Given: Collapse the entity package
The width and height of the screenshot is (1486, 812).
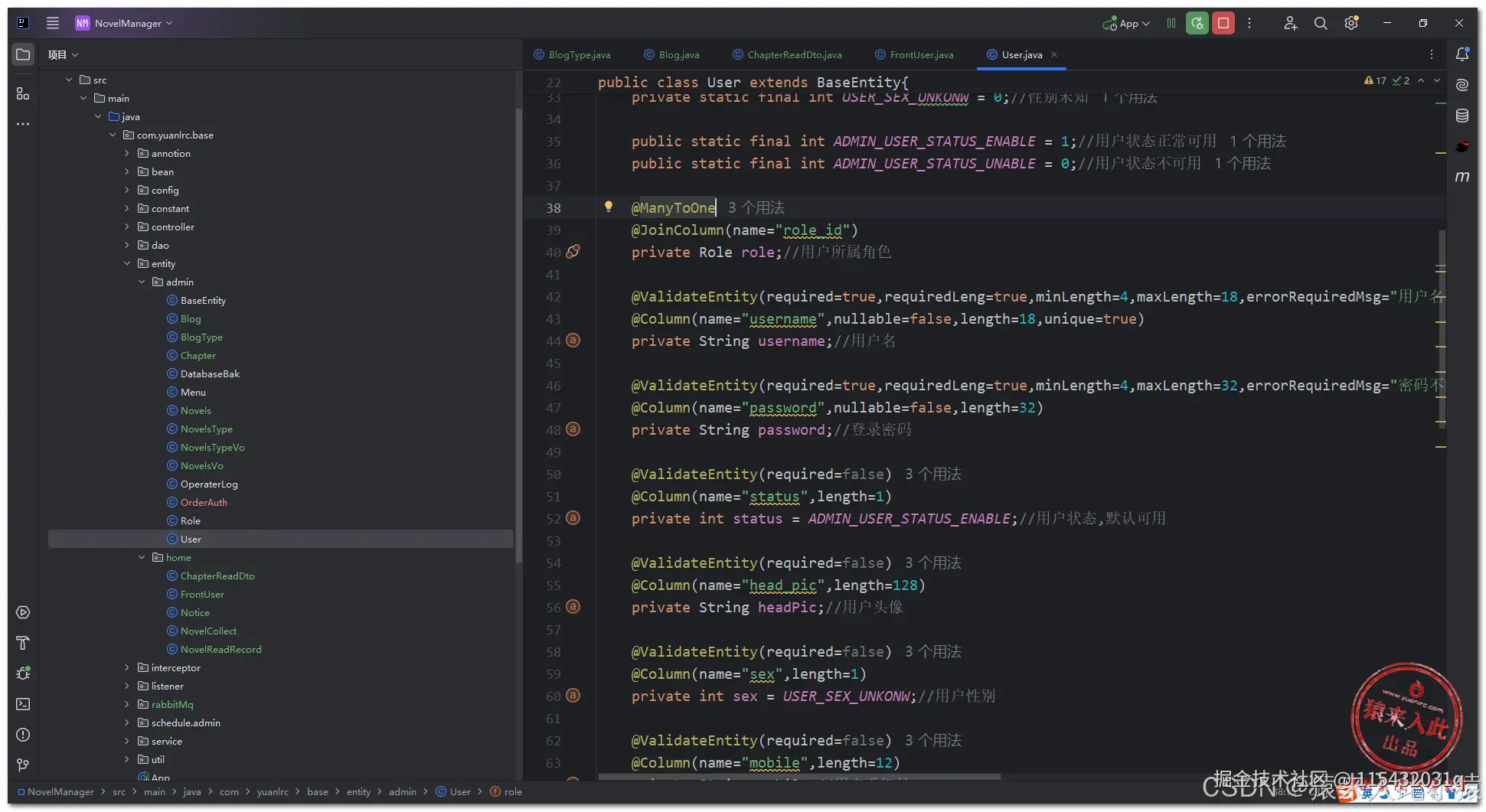Looking at the screenshot, I should coord(127,263).
